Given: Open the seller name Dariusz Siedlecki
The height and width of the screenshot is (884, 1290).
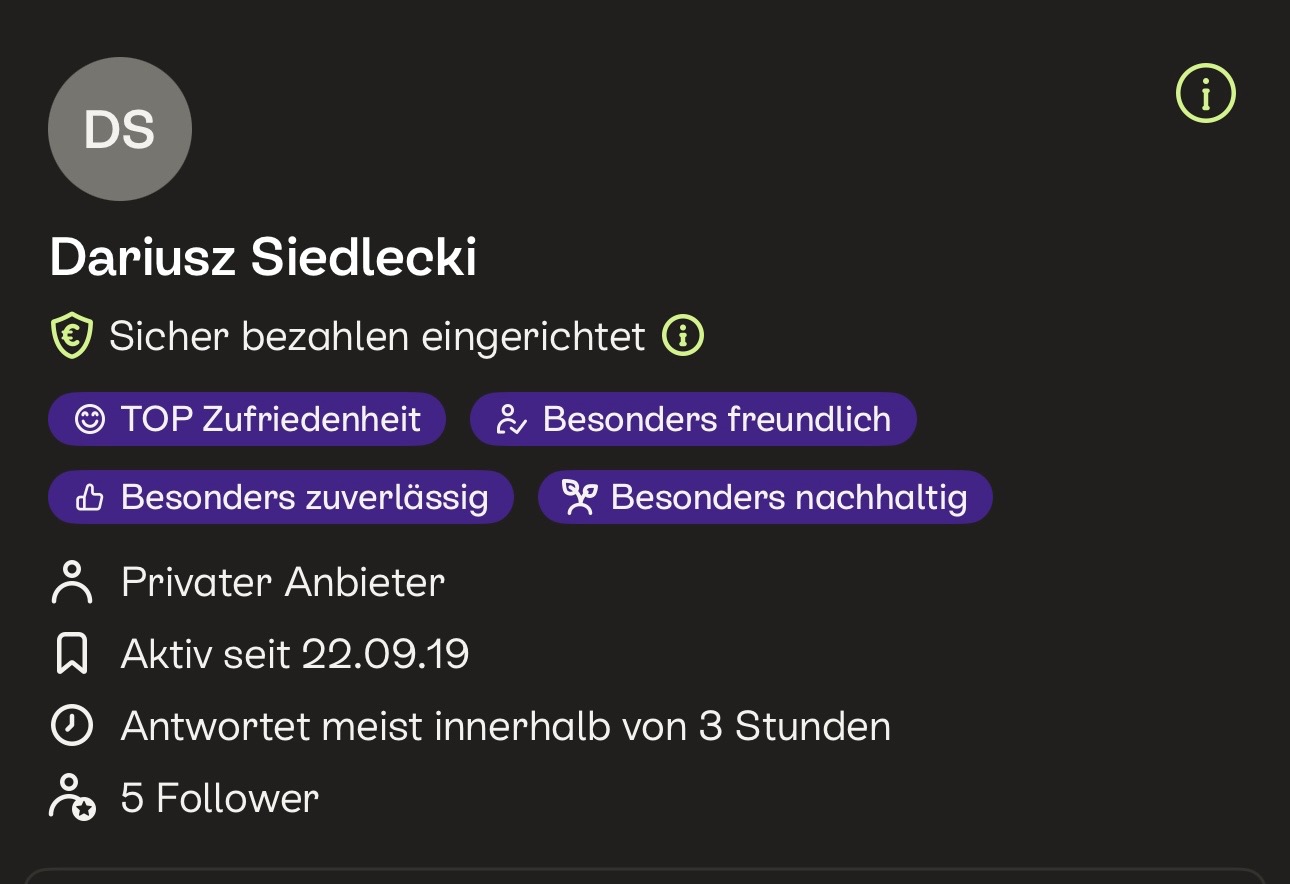Looking at the screenshot, I should tap(263, 258).
